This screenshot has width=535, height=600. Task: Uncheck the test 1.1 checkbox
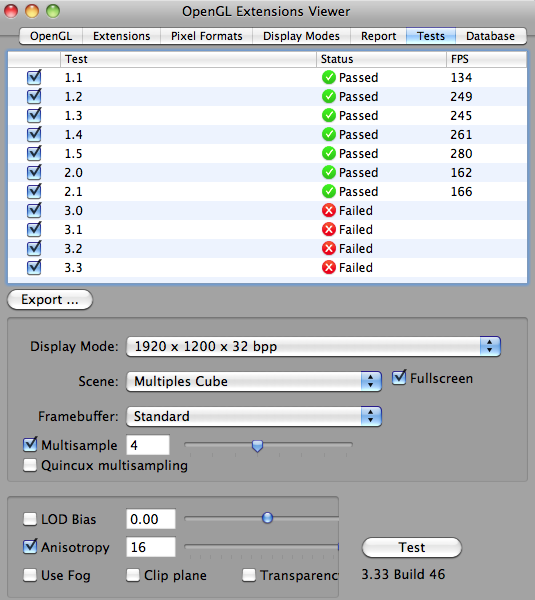tap(34, 78)
